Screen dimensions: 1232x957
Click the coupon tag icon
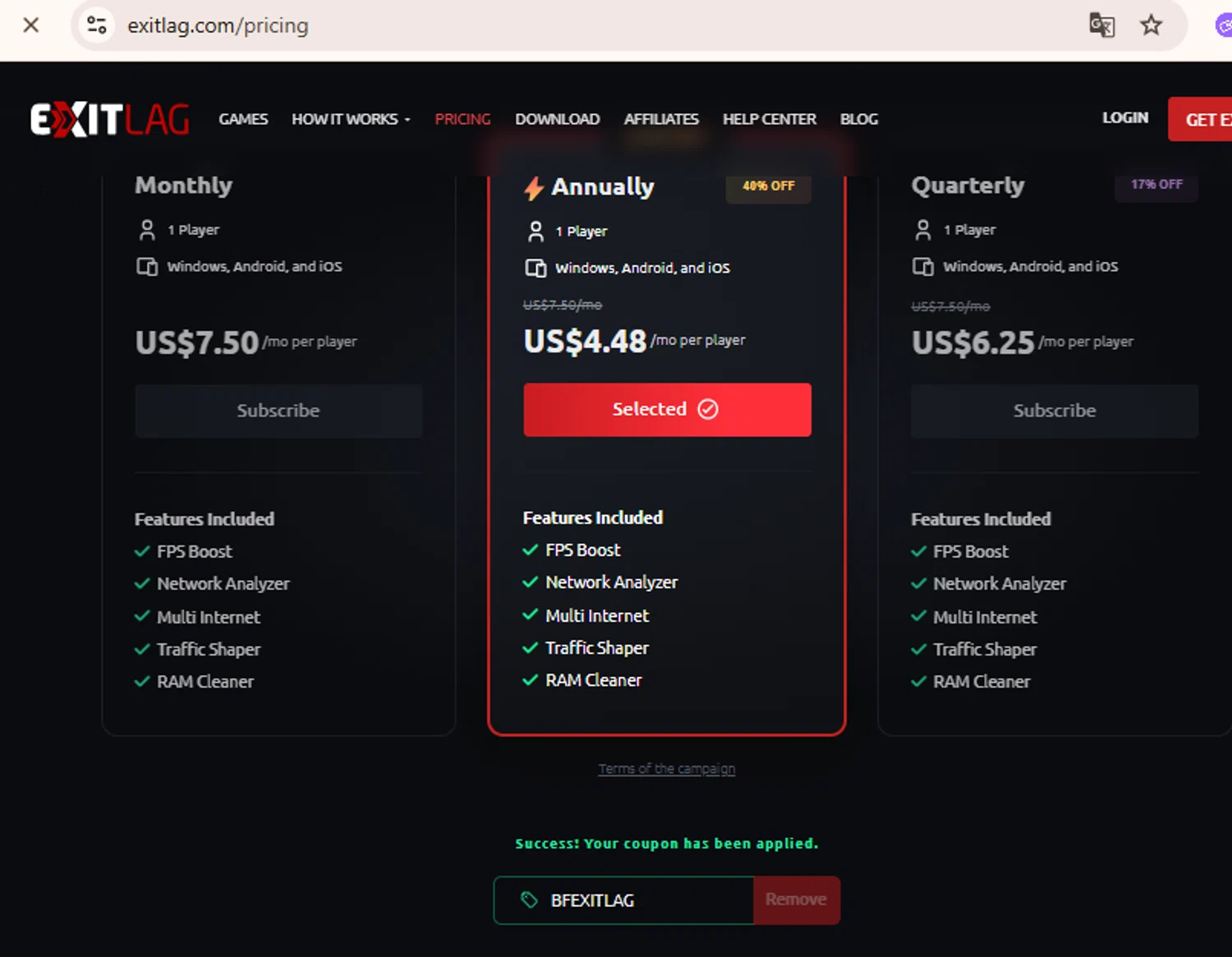point(529,900)
